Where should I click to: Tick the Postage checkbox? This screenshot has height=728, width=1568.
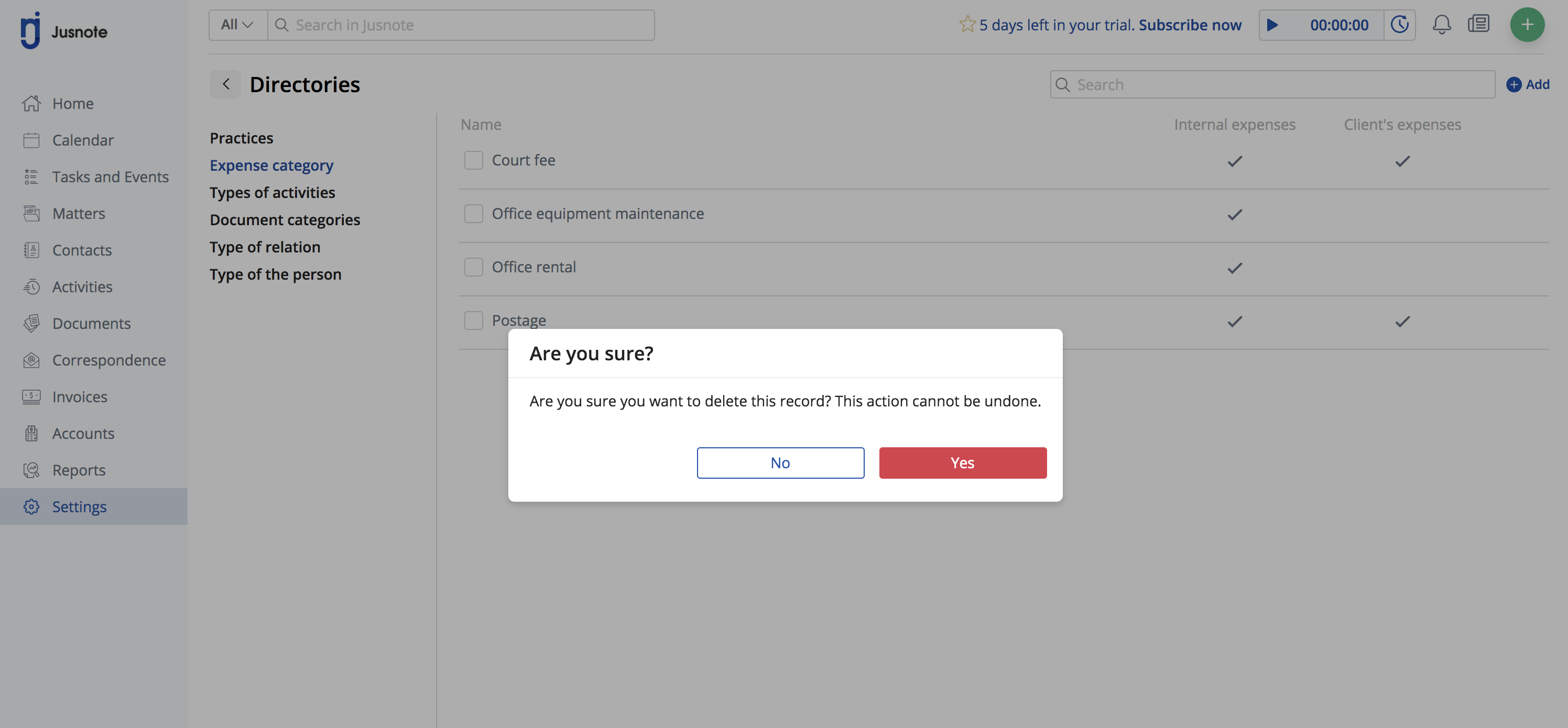point(473,320)
